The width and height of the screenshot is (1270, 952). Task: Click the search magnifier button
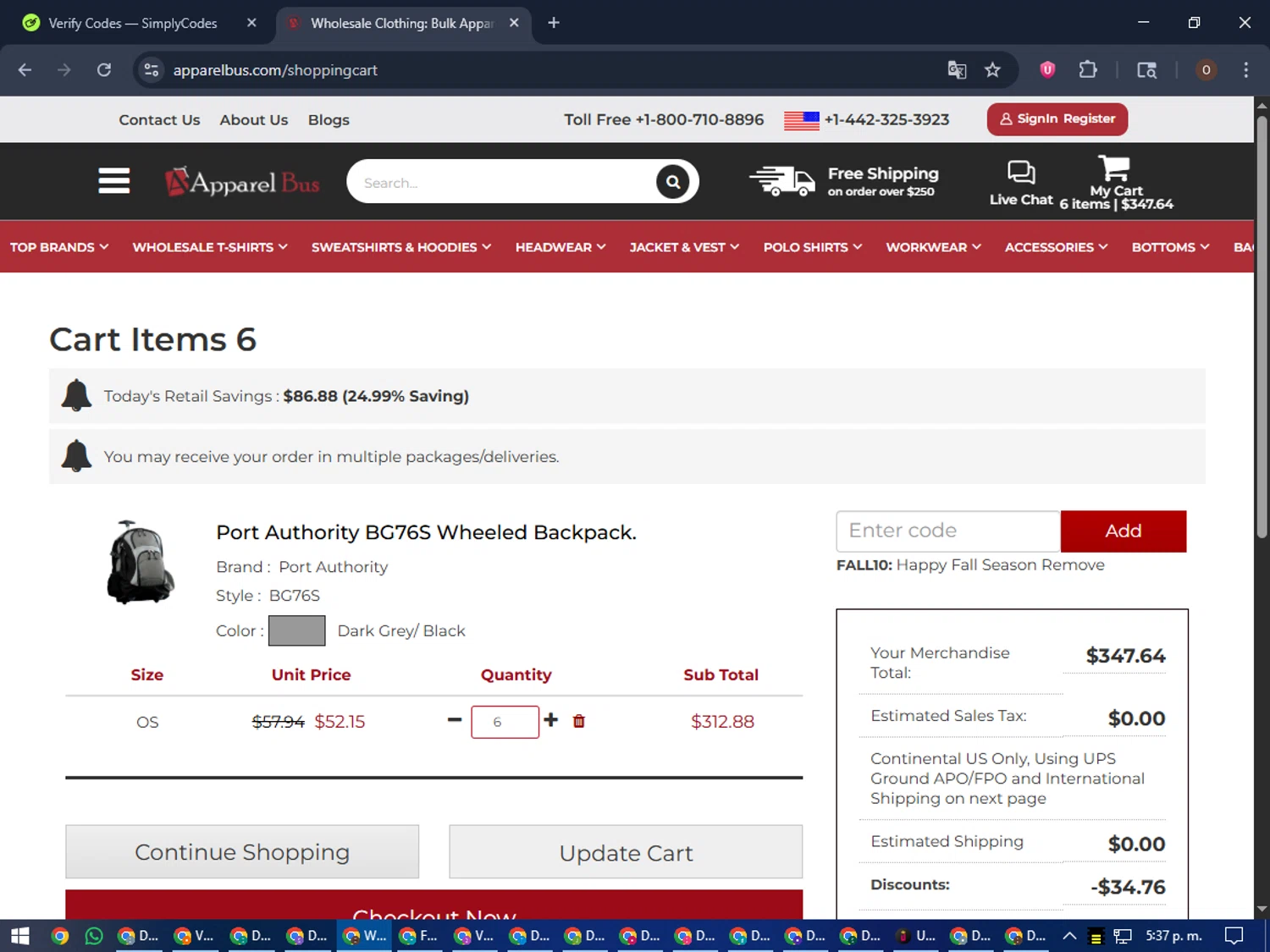(x=672, y=182)
